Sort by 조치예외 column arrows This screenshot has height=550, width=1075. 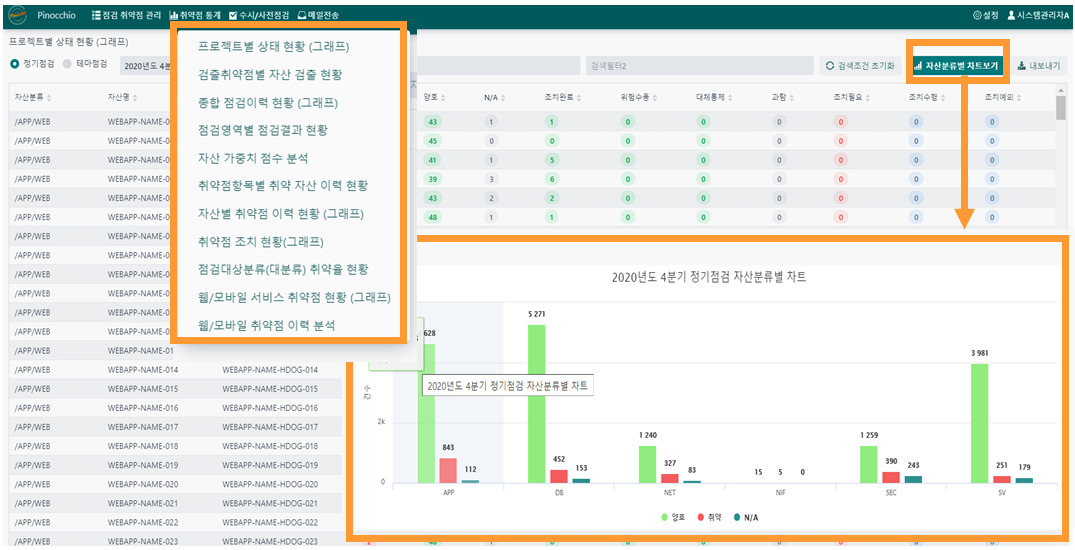1018,98
